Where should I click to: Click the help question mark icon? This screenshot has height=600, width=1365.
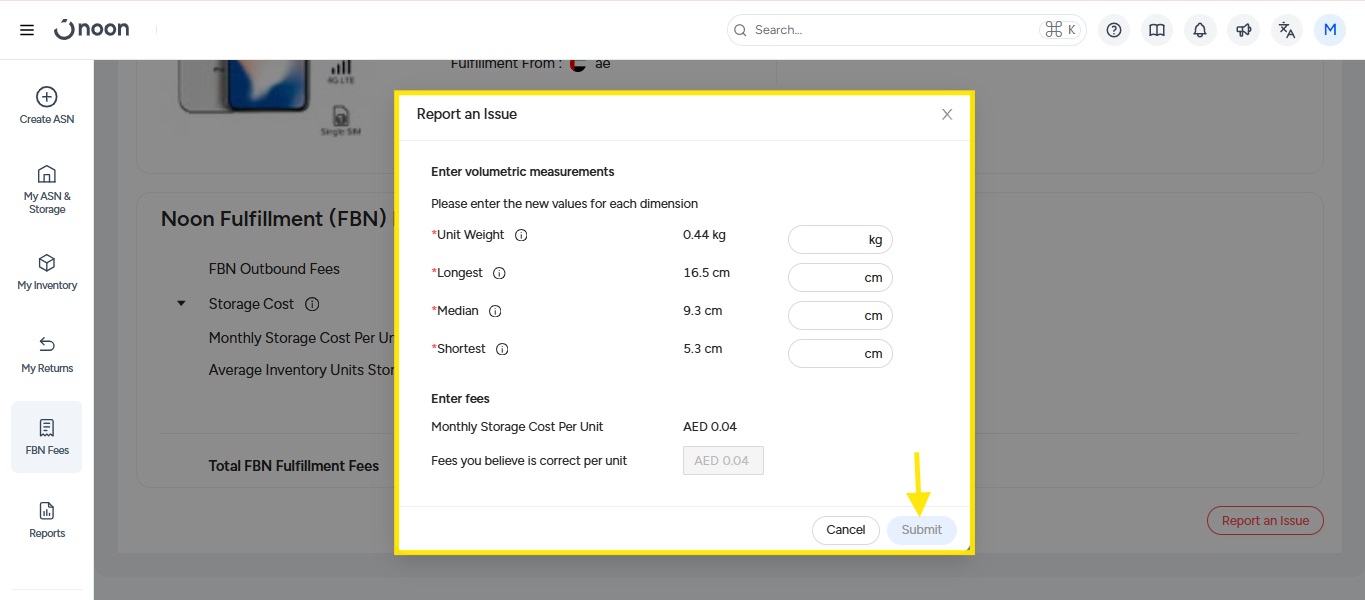[1114, 30]
